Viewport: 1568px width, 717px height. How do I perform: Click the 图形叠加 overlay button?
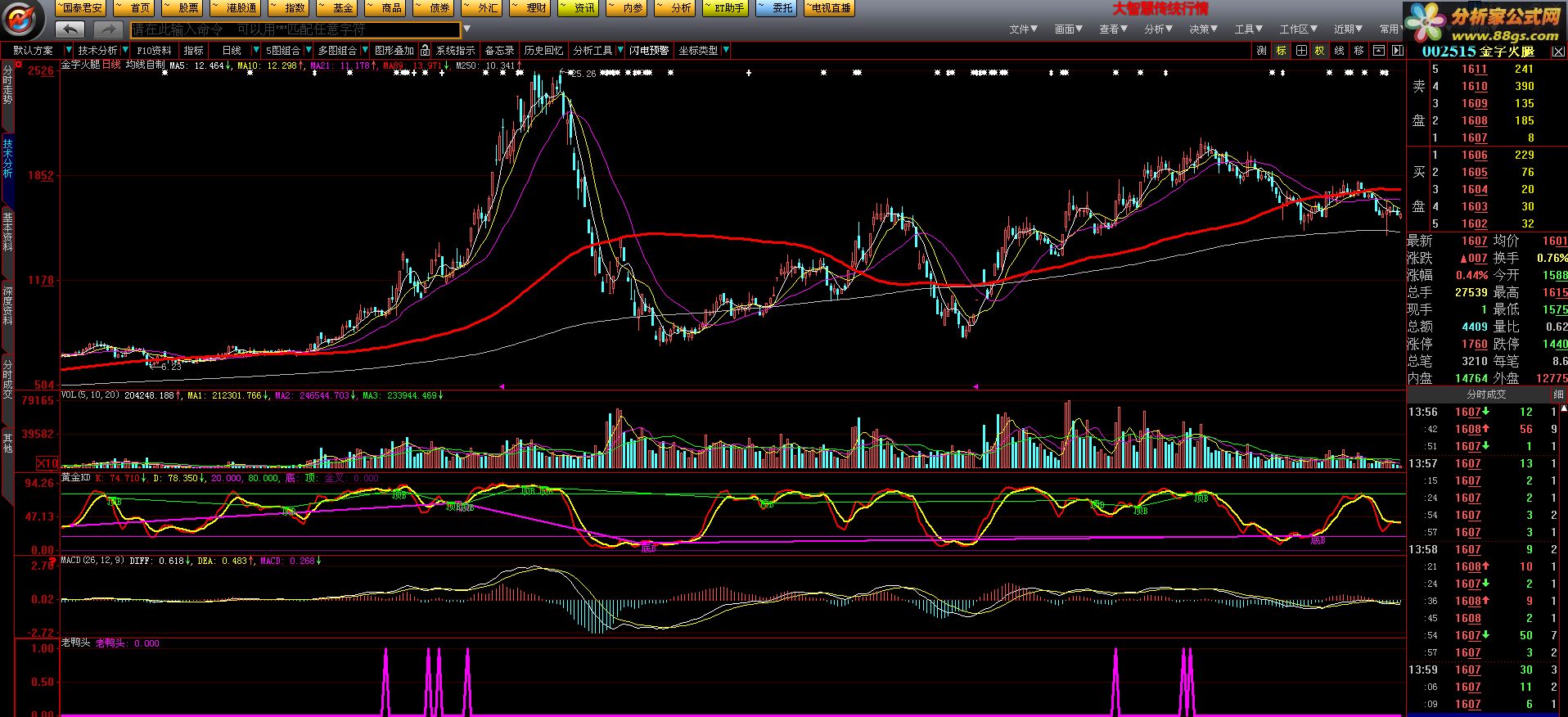tap(394, 51)
